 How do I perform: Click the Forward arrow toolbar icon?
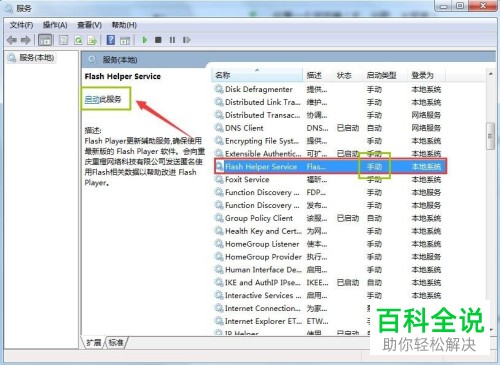pyautogui.click(x=26, y=40)
